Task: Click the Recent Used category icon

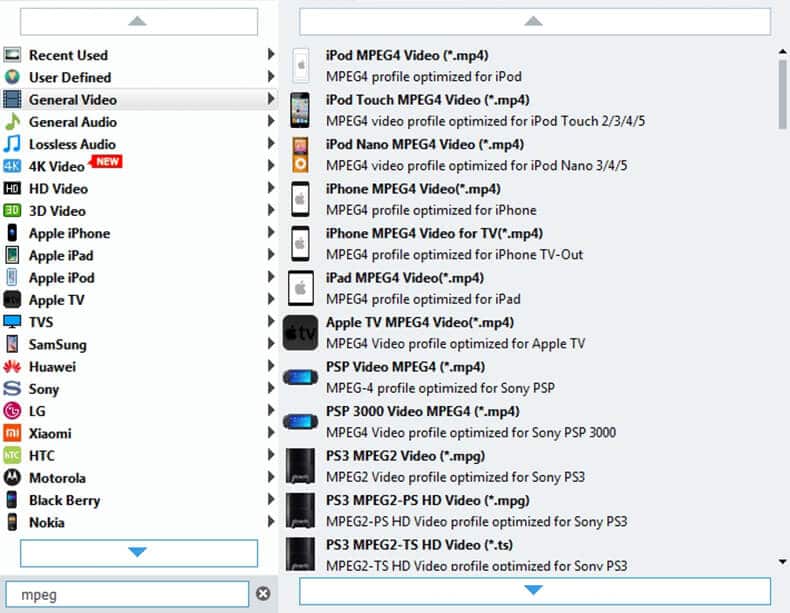Action: (12, 54)
